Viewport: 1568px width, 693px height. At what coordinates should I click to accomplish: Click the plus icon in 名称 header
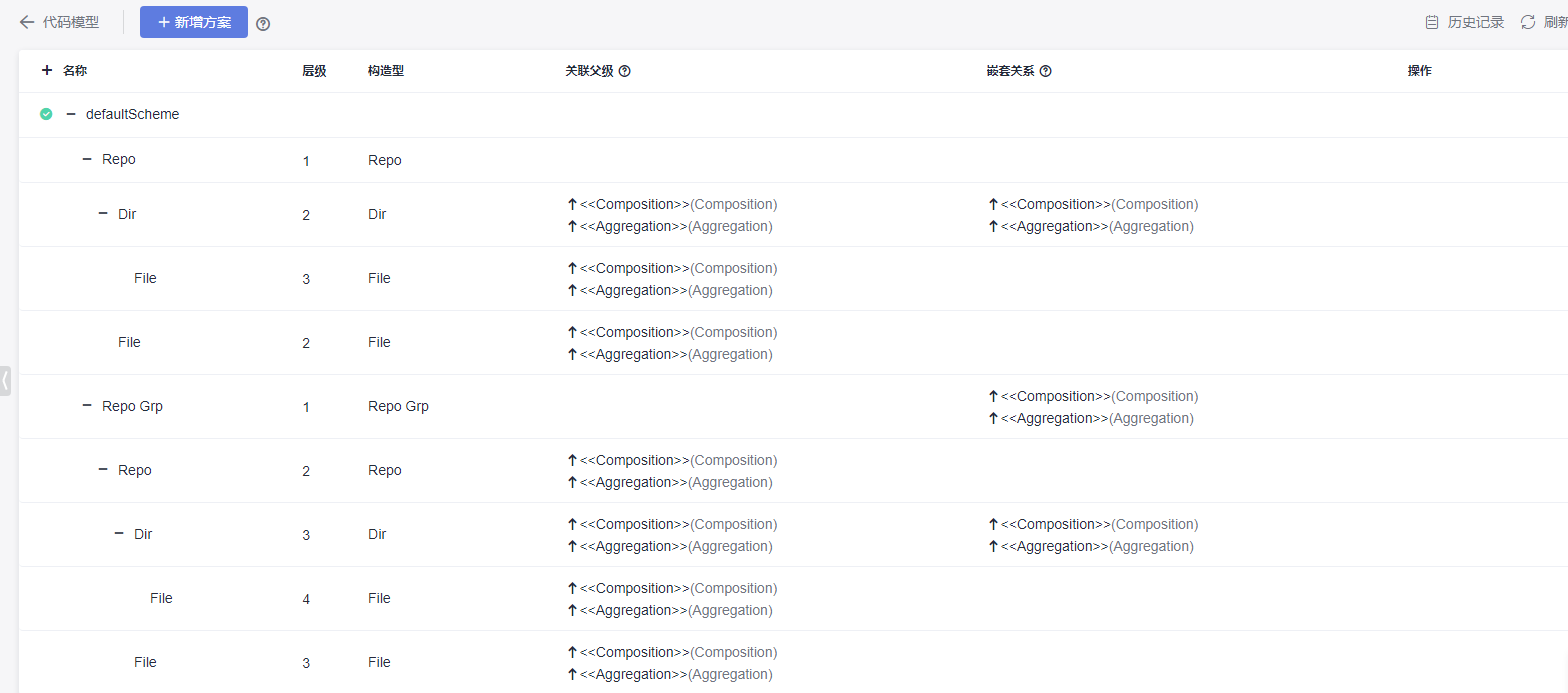47,70
